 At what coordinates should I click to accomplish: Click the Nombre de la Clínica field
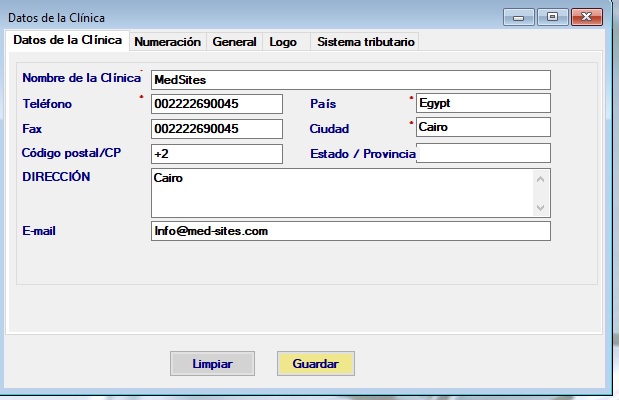(350, 80)
